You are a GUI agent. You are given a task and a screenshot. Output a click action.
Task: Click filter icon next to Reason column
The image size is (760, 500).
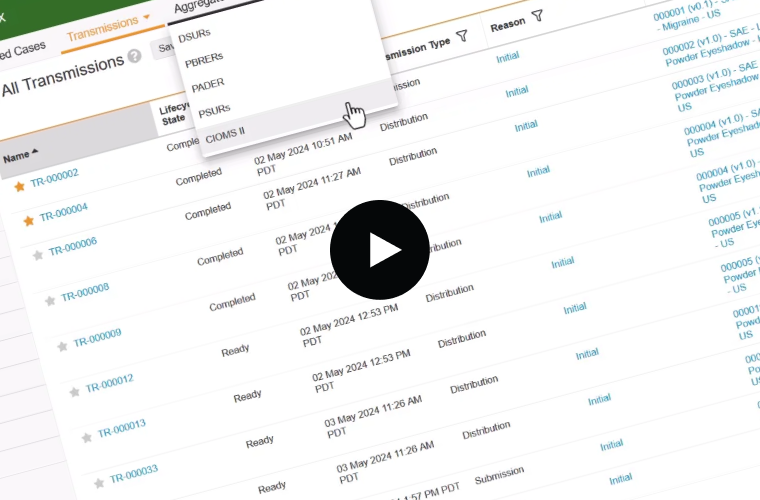pyautogui.click(x=537, y=16)
